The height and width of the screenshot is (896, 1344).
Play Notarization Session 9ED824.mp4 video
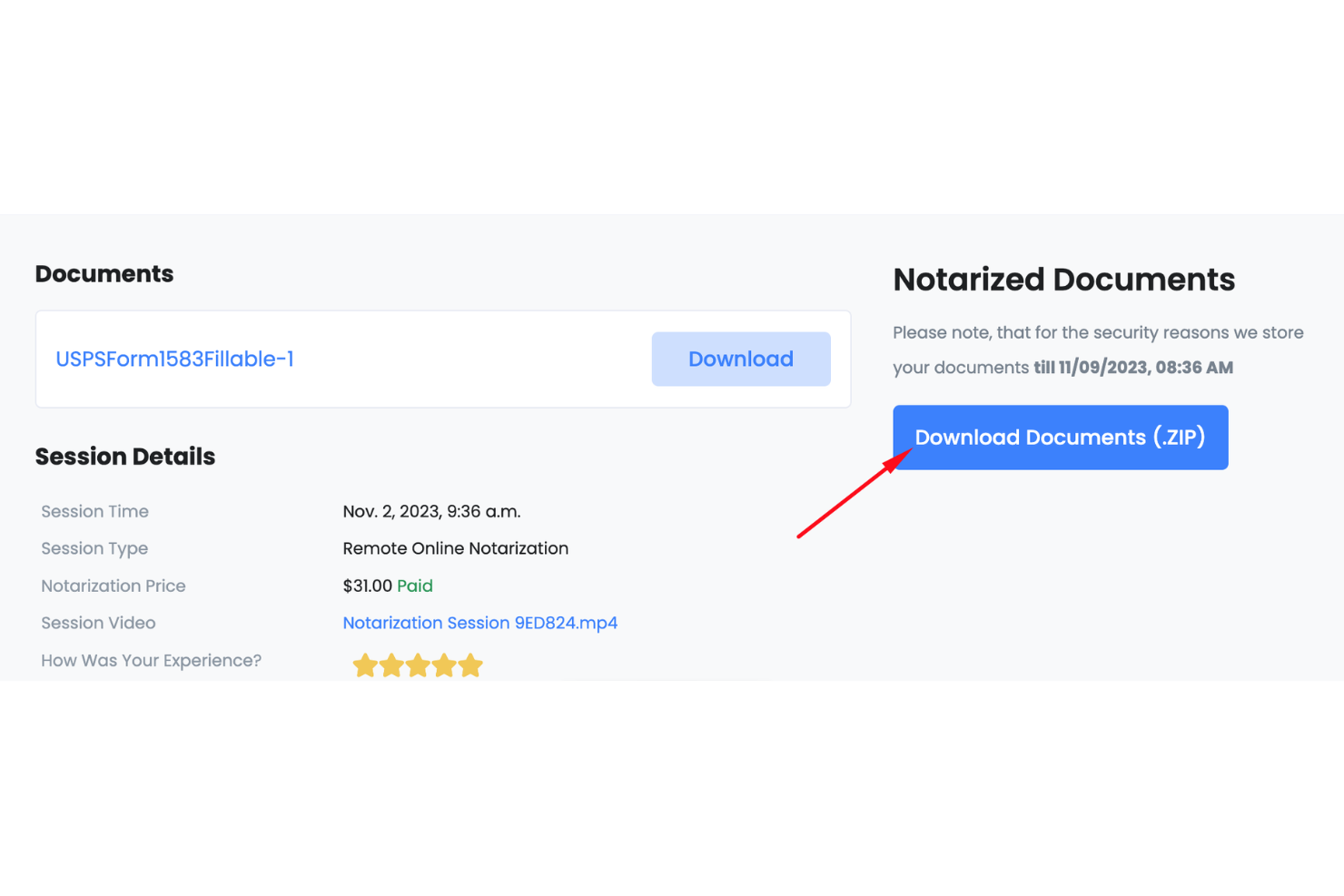pos(480,623)
